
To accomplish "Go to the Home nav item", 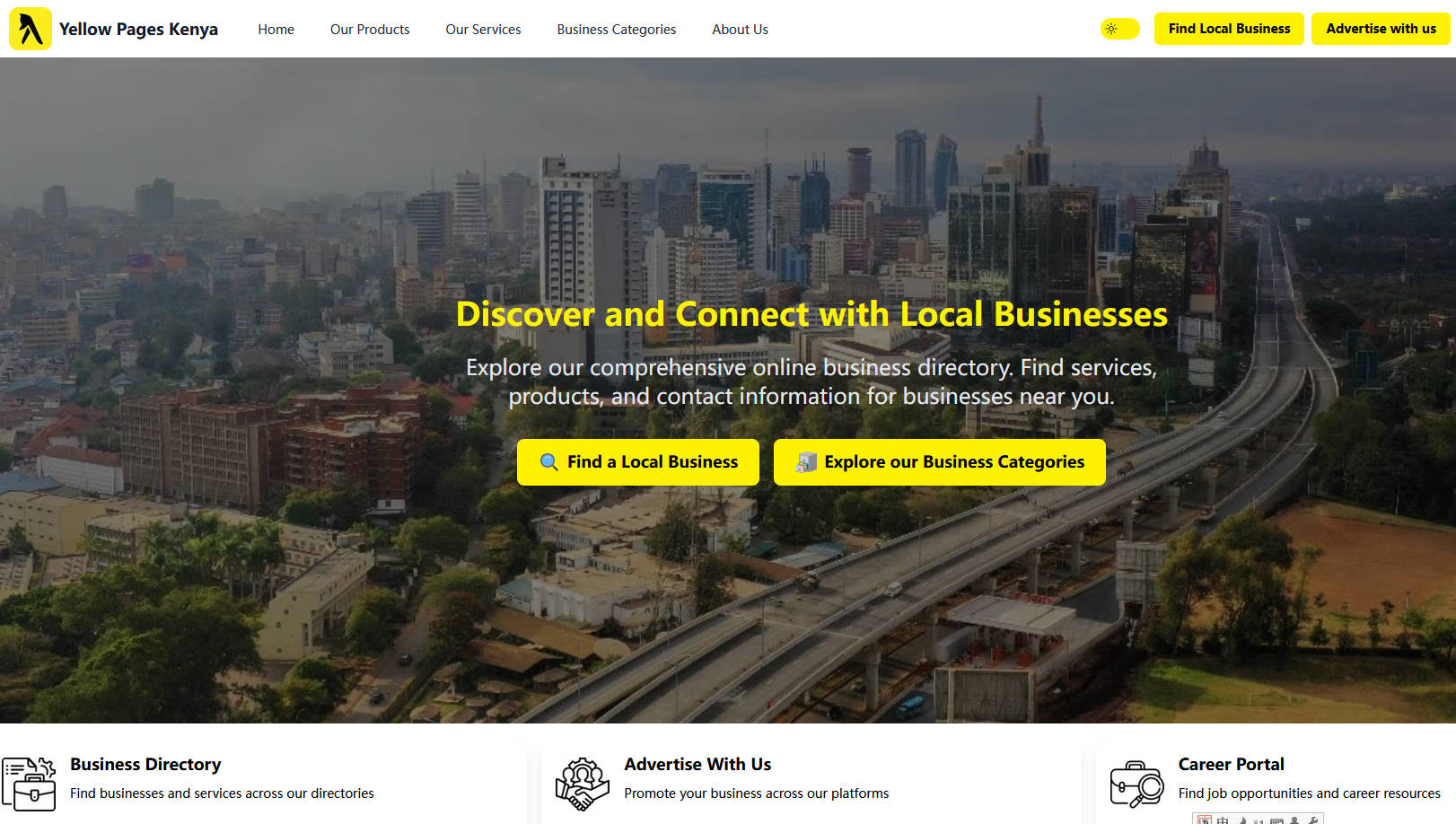I will click(x=276, y=29).
